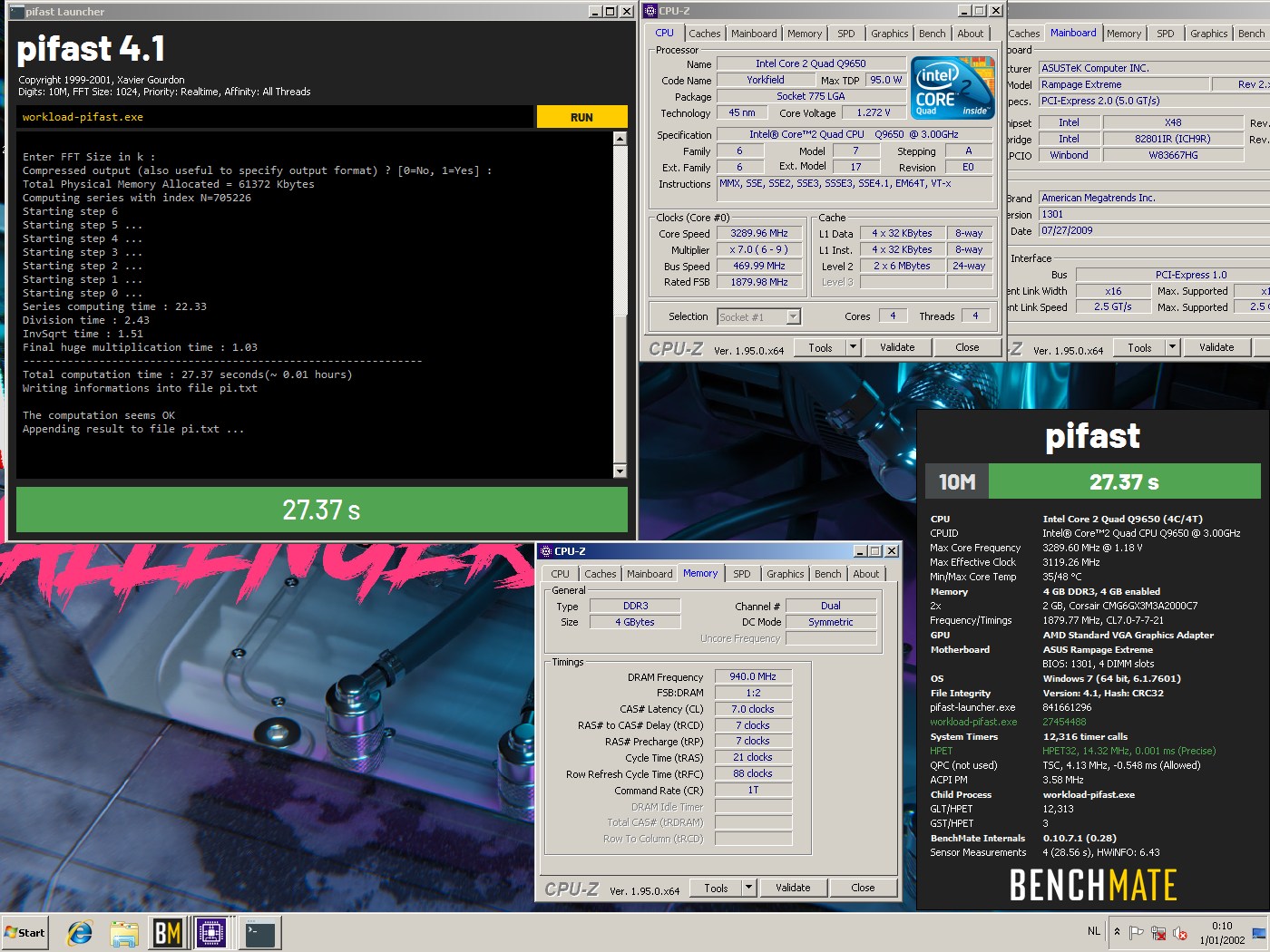Open Graphics tab in right CPU-Z window
Viewport: 1270px width, 952px height.
tap(1208, 34)
